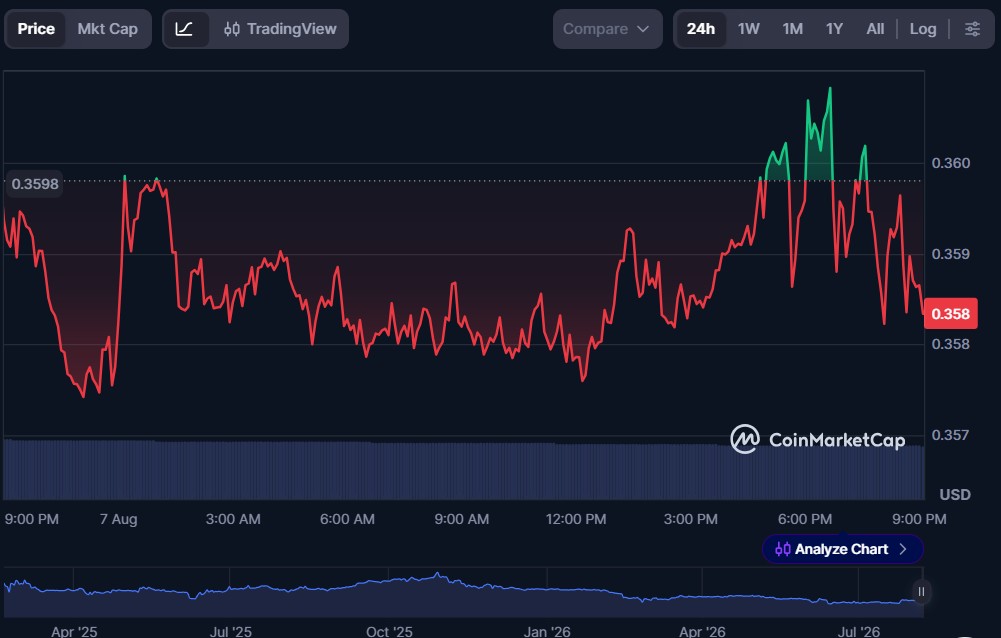Select the Price tab
The height and width of the screenshot is (638, 1001).
(x=36, y=29)
